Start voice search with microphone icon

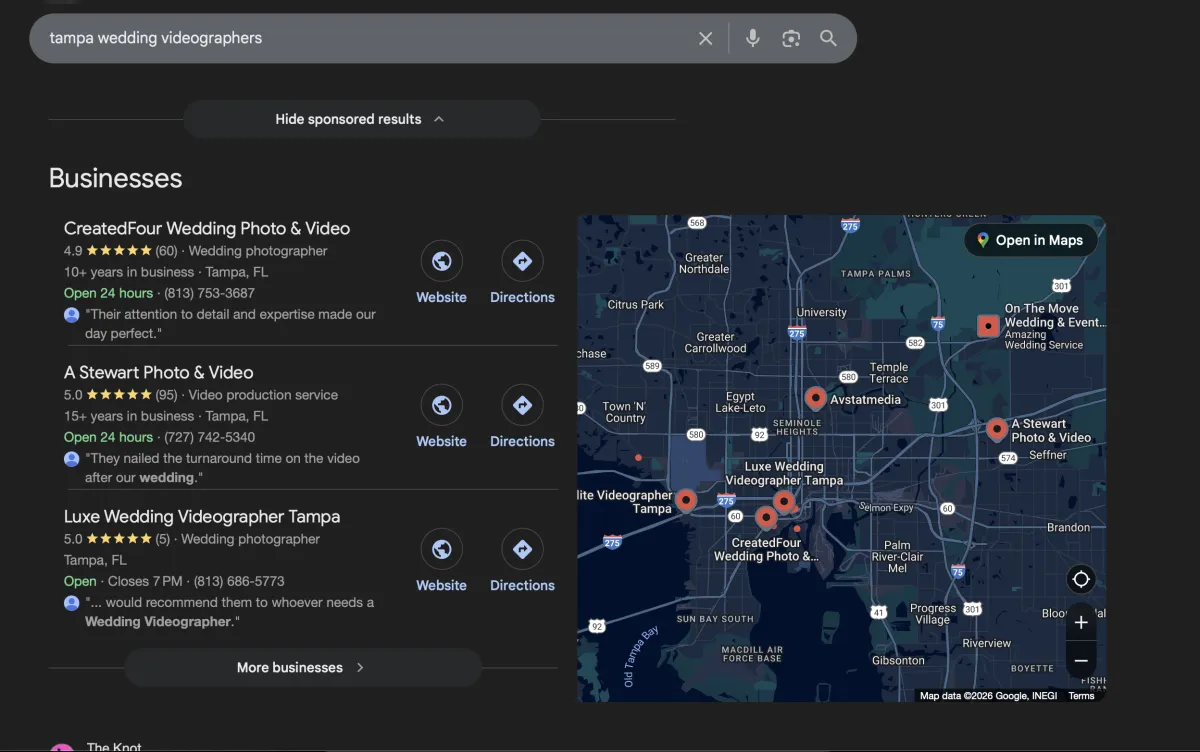[x=753, y=38]
